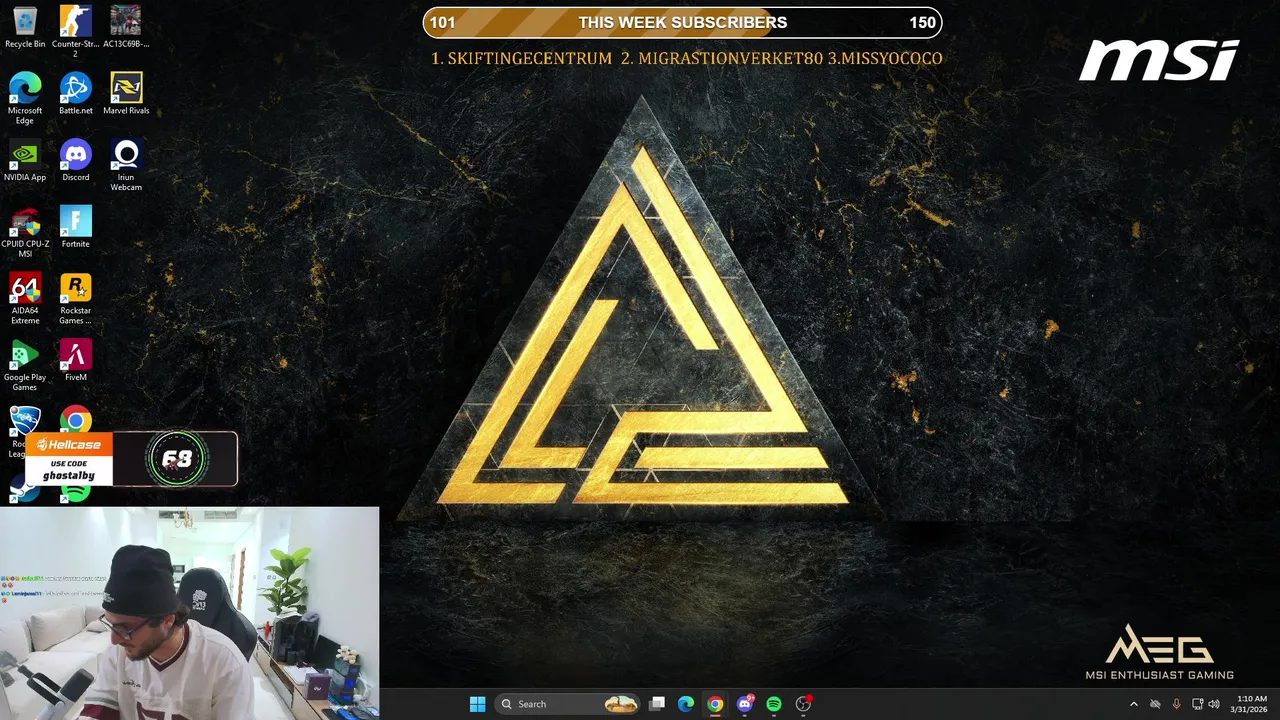Open NVIDIA App desktop shortcut

(25, 160)
